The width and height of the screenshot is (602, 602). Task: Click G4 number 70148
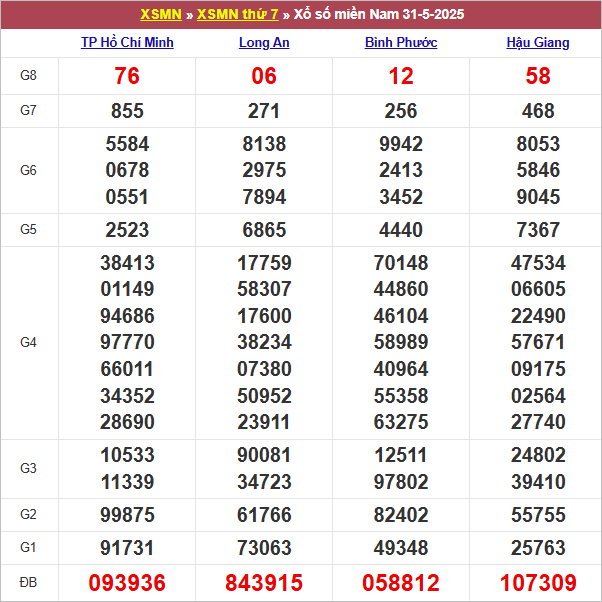tap(401, 263)
